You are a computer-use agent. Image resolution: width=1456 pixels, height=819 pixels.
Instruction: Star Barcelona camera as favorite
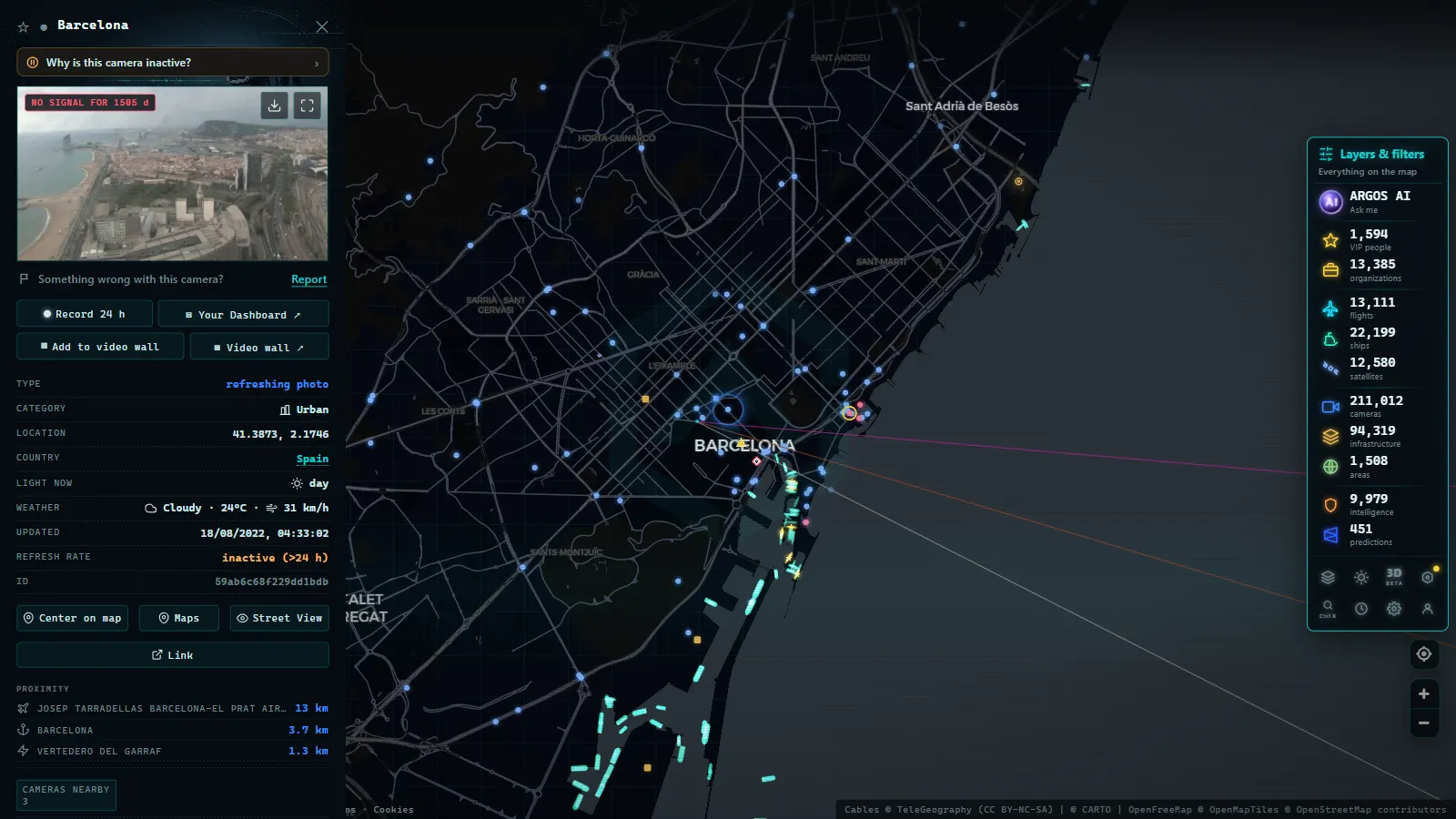click(x=24, y=27)
